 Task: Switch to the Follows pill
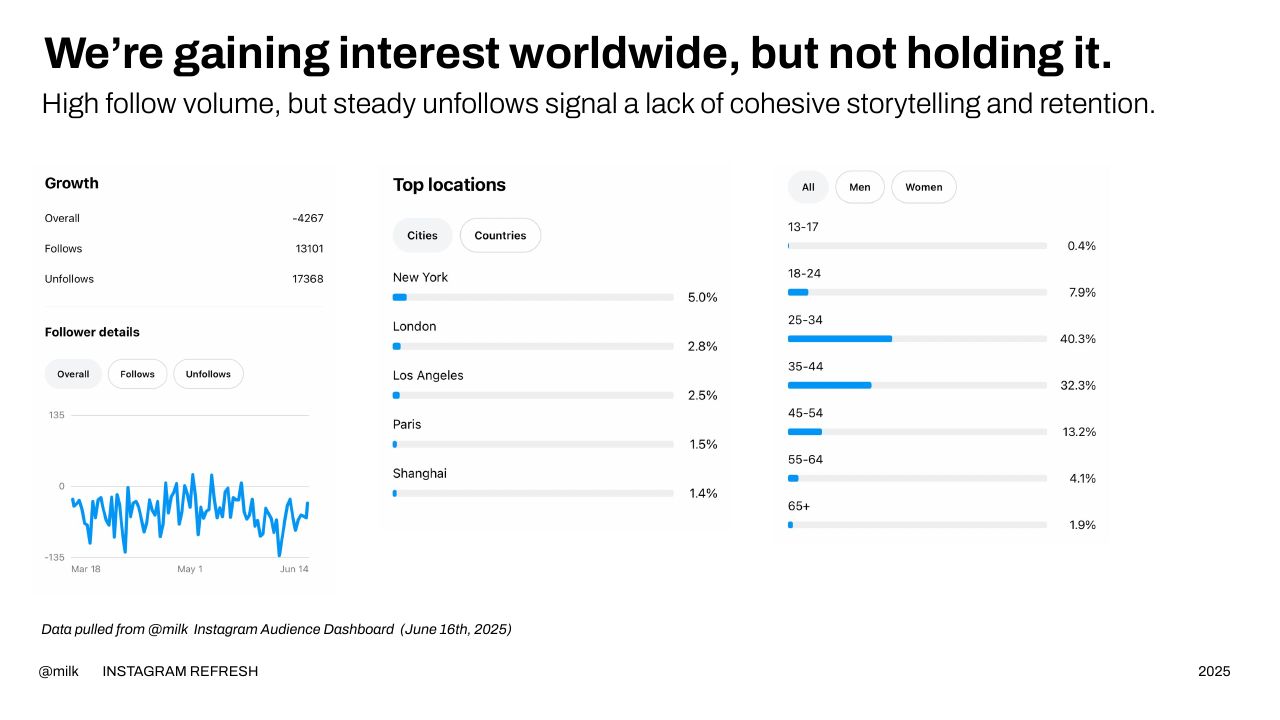pyautogui.click(x=138, y=374)
